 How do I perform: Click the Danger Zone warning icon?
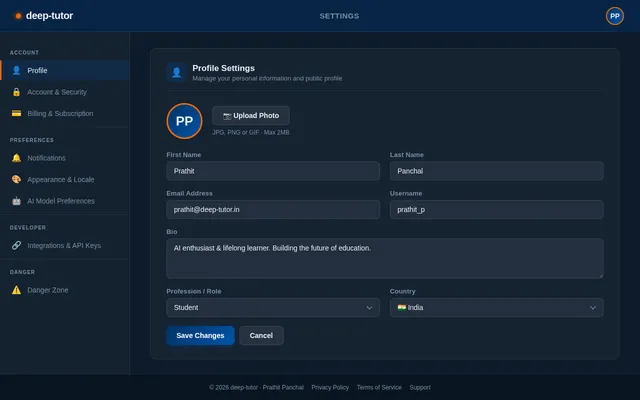pos(16,290)
